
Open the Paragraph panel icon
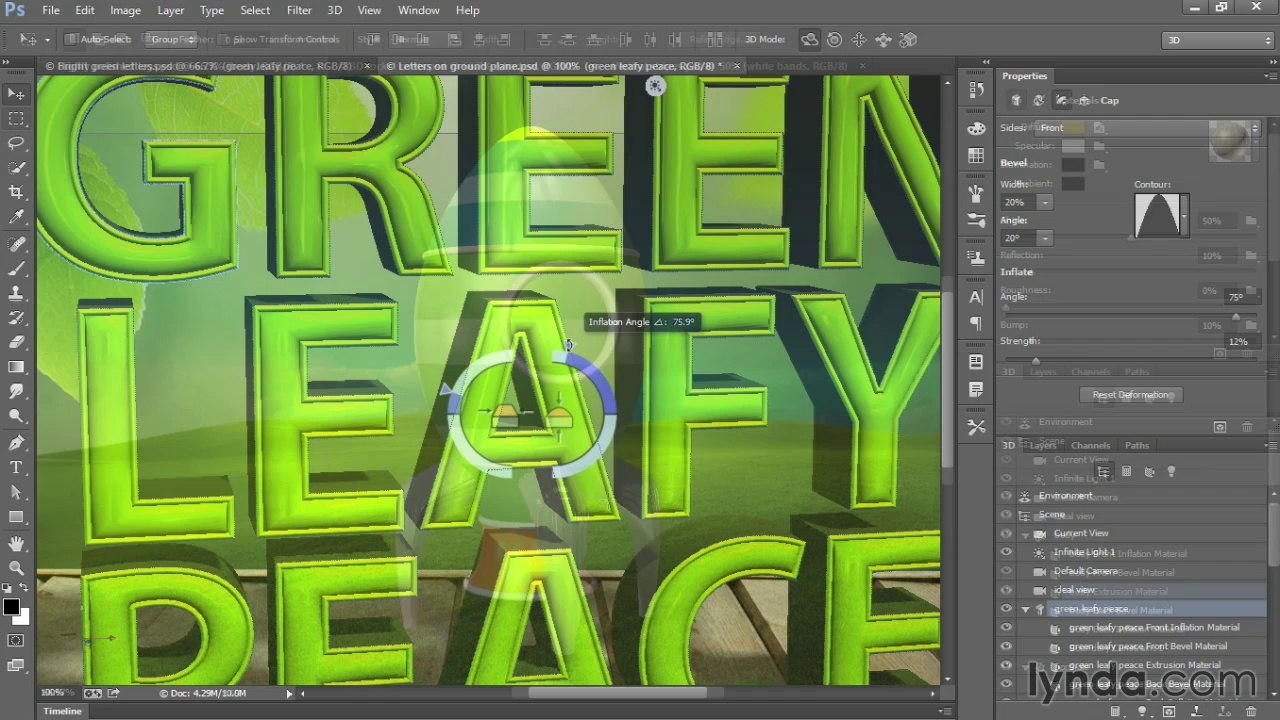coord(976,323)
